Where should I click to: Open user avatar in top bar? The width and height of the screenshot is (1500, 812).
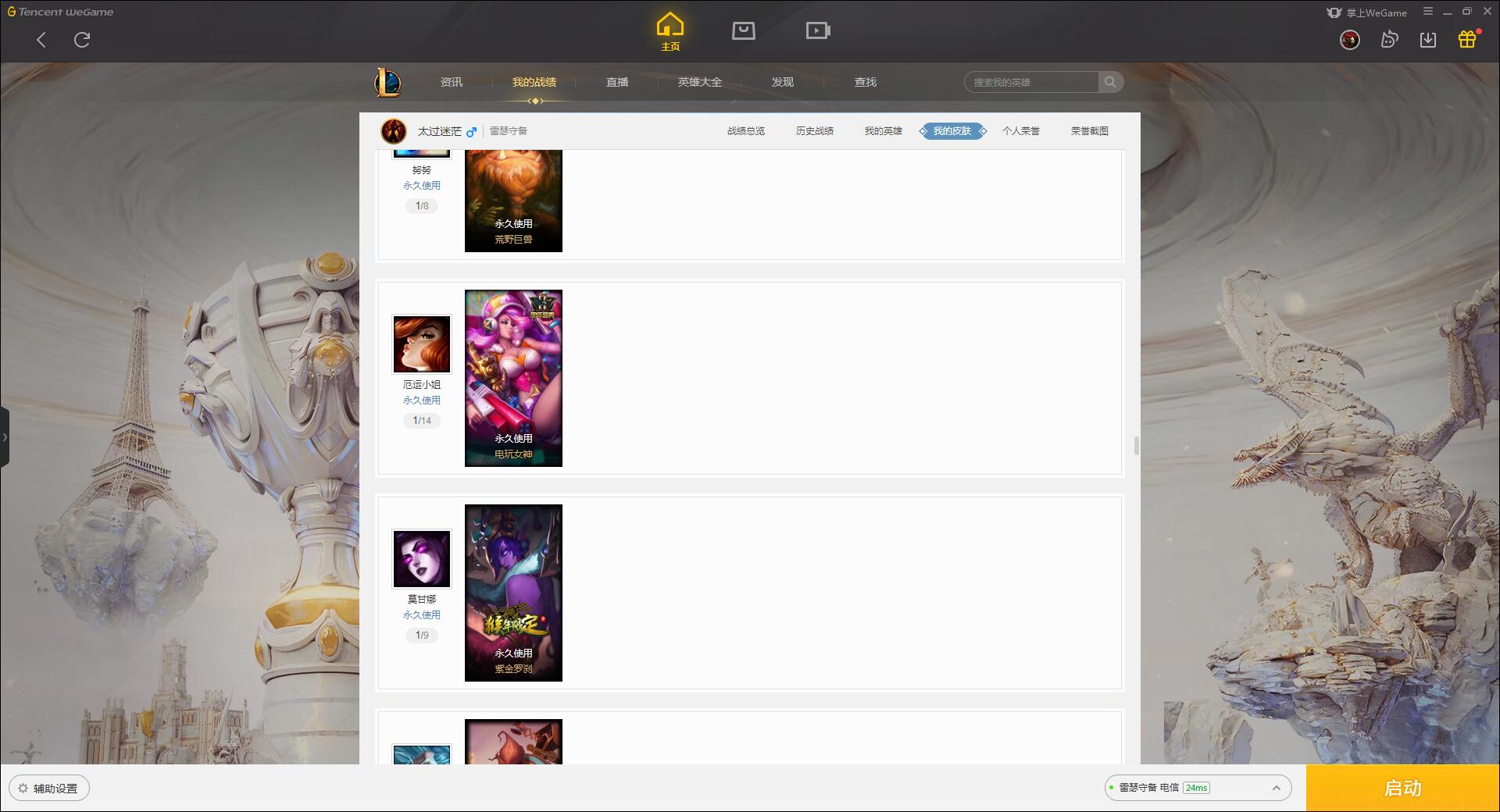[x=1349, y=40]
